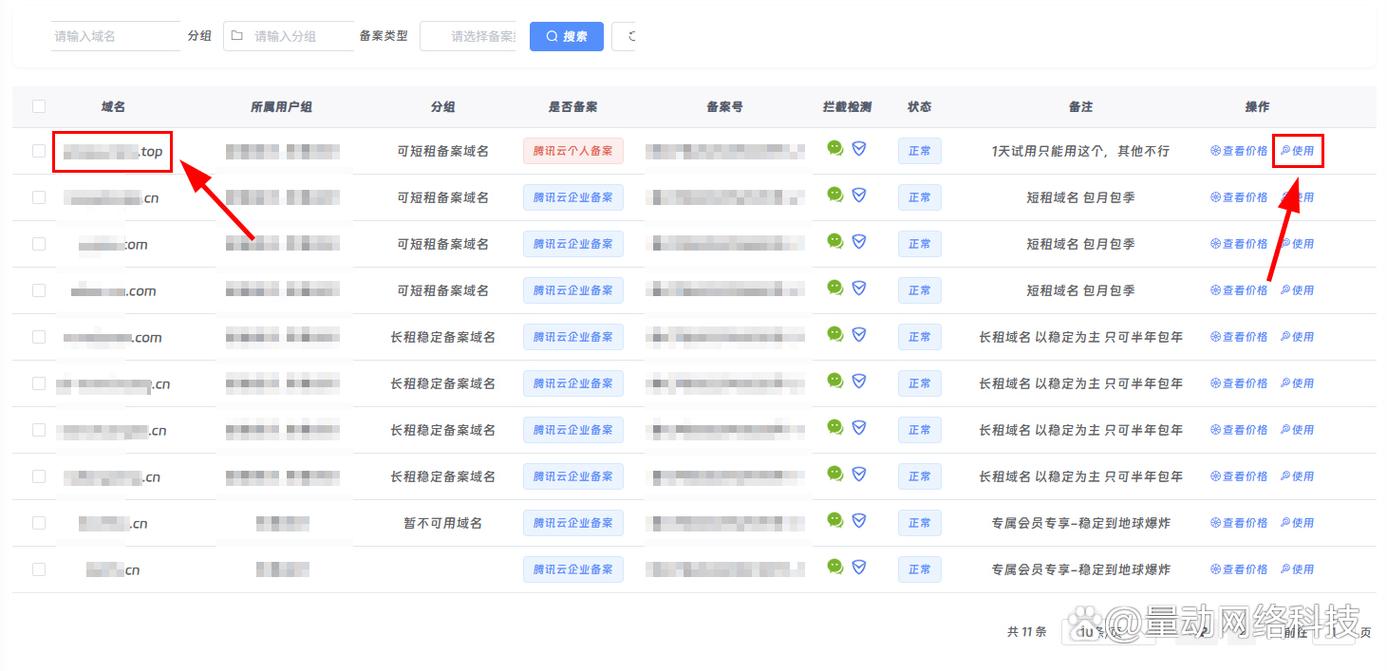Click 查看价格 in the second row
The height and width of the screenshot is (671, 1387).
point(1243,197)
